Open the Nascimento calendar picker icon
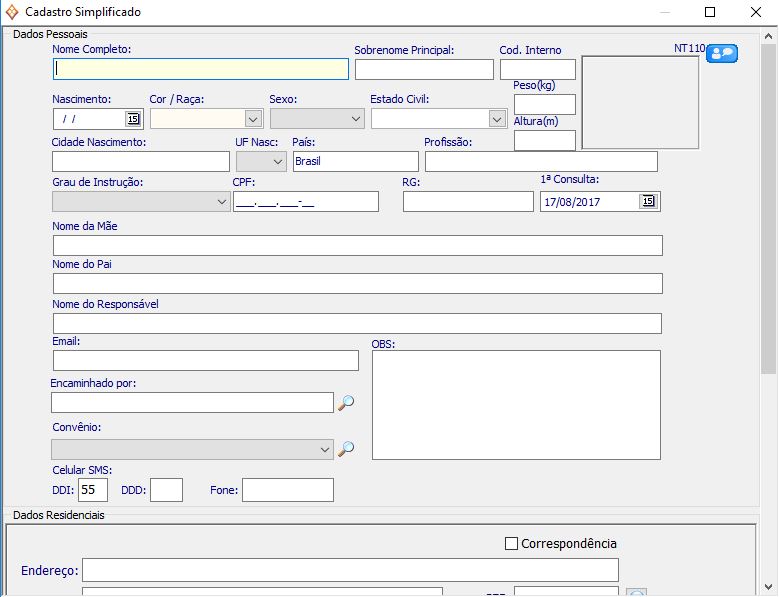This screenshot has height=597, width=779. (133, 119)
